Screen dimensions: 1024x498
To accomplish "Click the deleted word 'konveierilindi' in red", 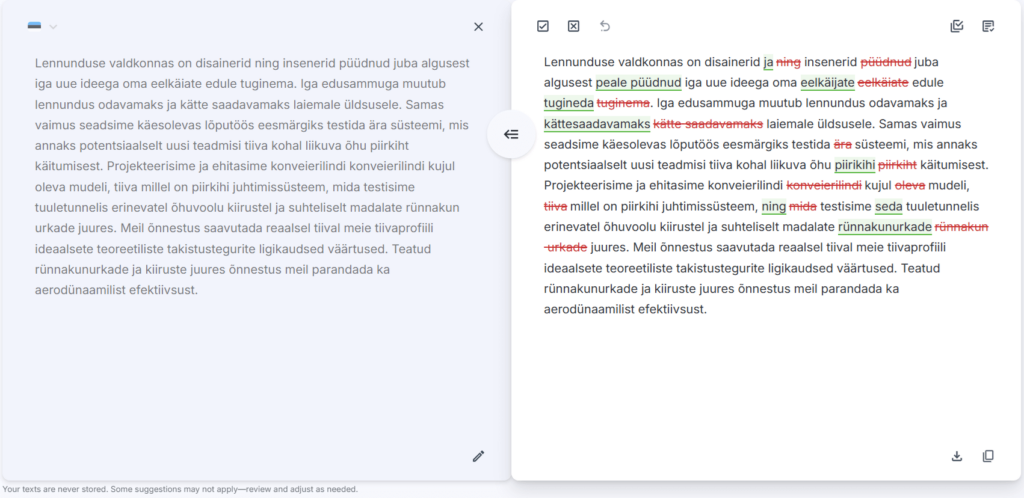I will pyautogui.click(x=824, y=186).
